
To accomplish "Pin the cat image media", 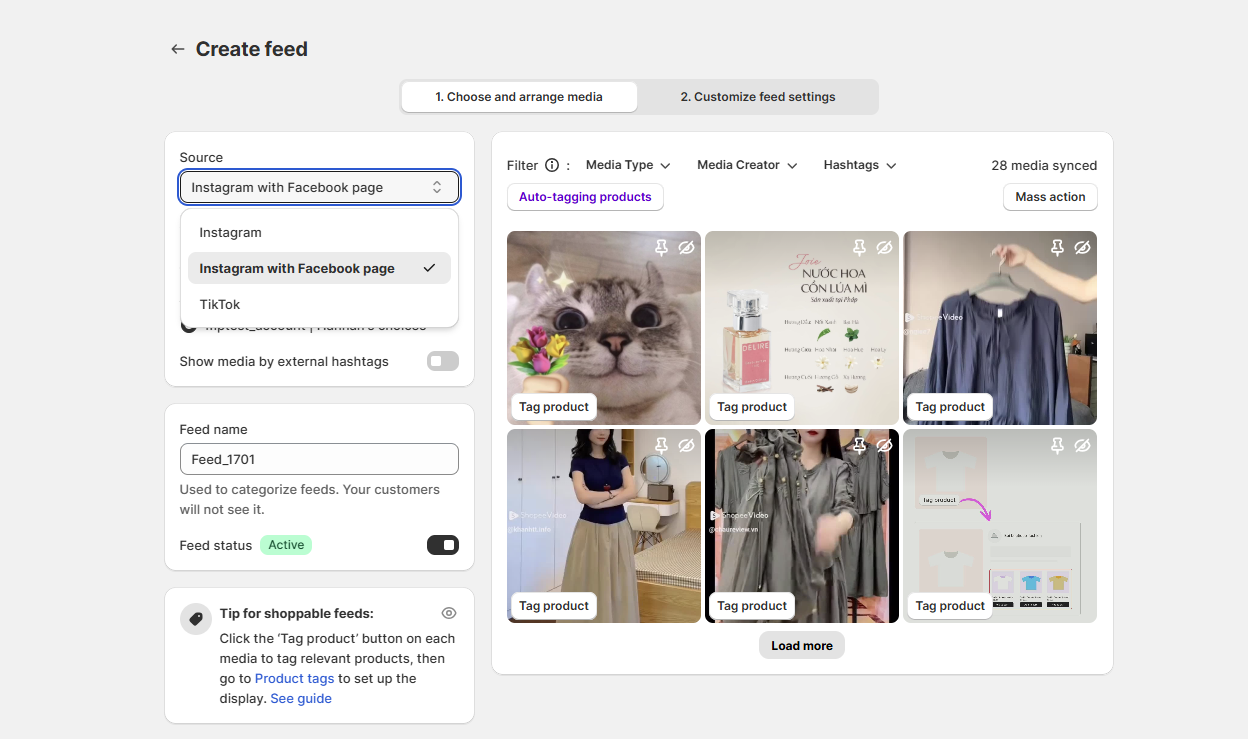I will tap(661, 247).
